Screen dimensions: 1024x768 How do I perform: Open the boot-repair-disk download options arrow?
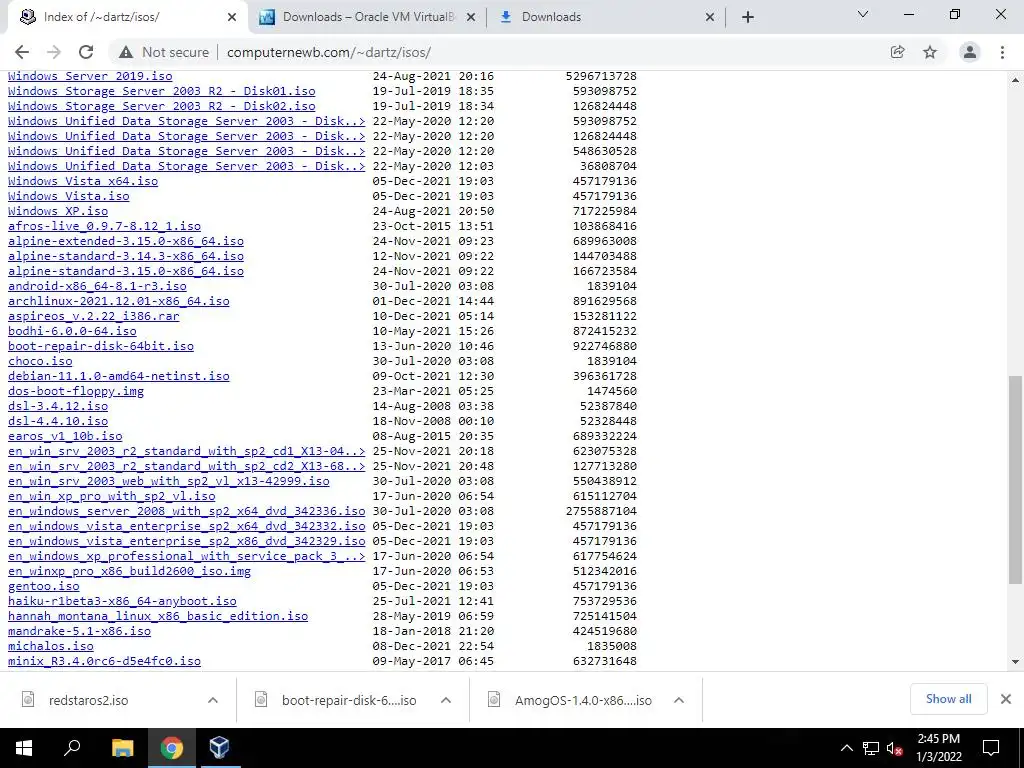click(x=446, y=700)
